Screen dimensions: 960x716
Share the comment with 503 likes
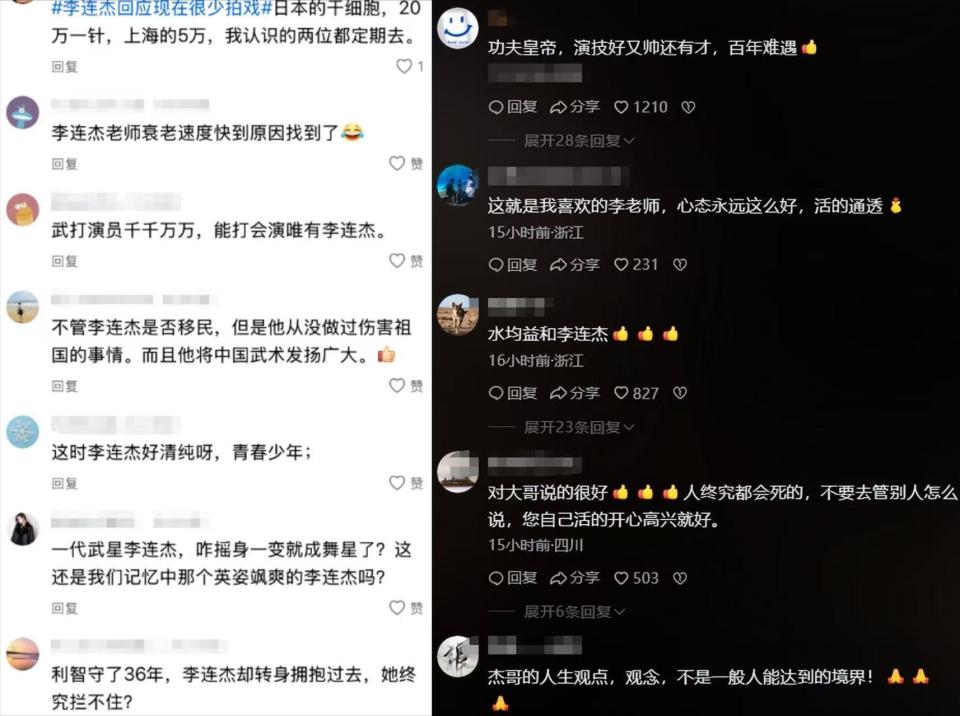(574, 578)
